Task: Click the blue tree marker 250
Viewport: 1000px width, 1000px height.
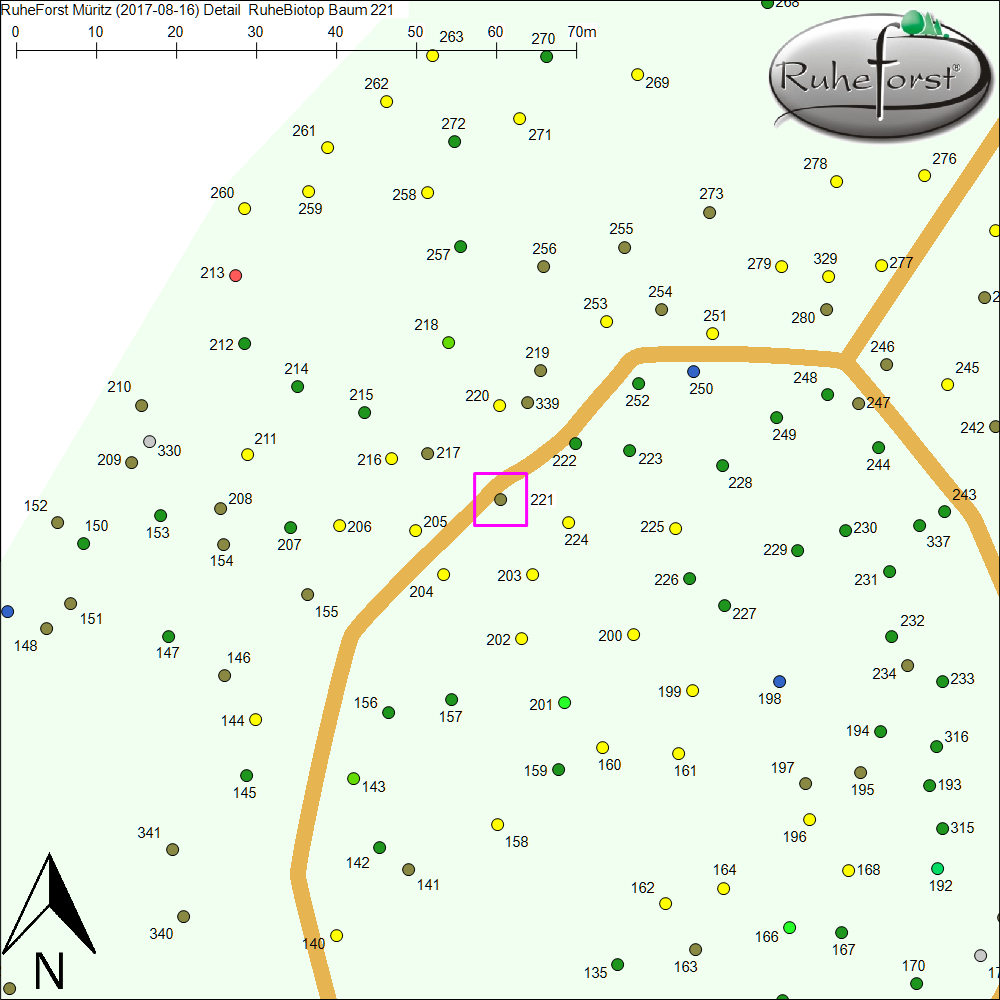Action: click(694, 372)
